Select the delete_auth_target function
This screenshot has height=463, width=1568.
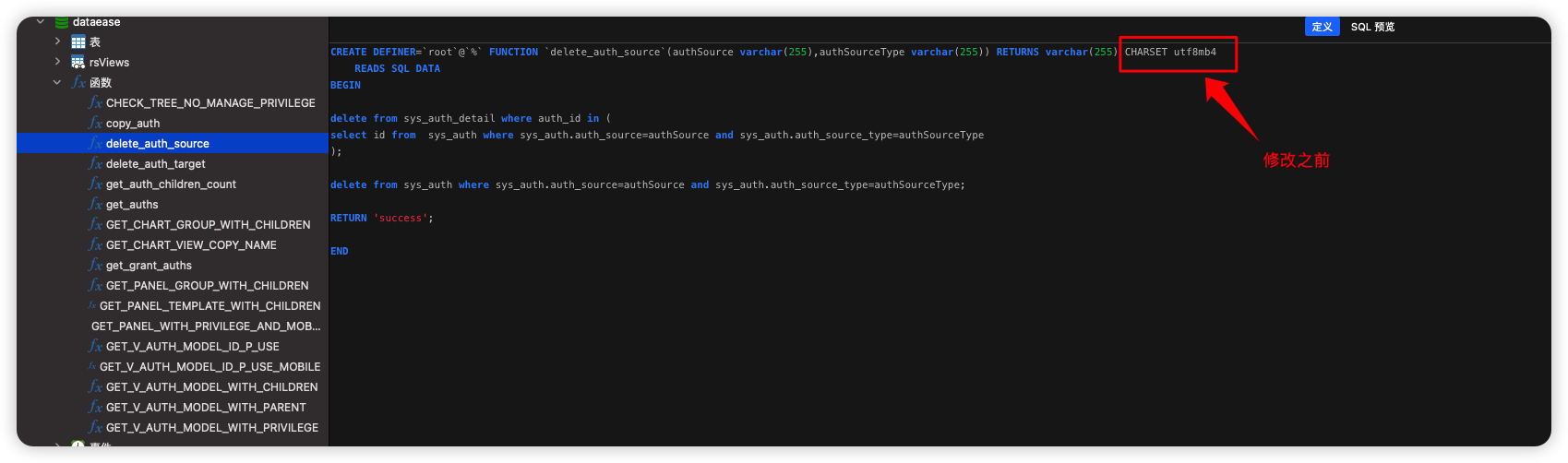155,164
